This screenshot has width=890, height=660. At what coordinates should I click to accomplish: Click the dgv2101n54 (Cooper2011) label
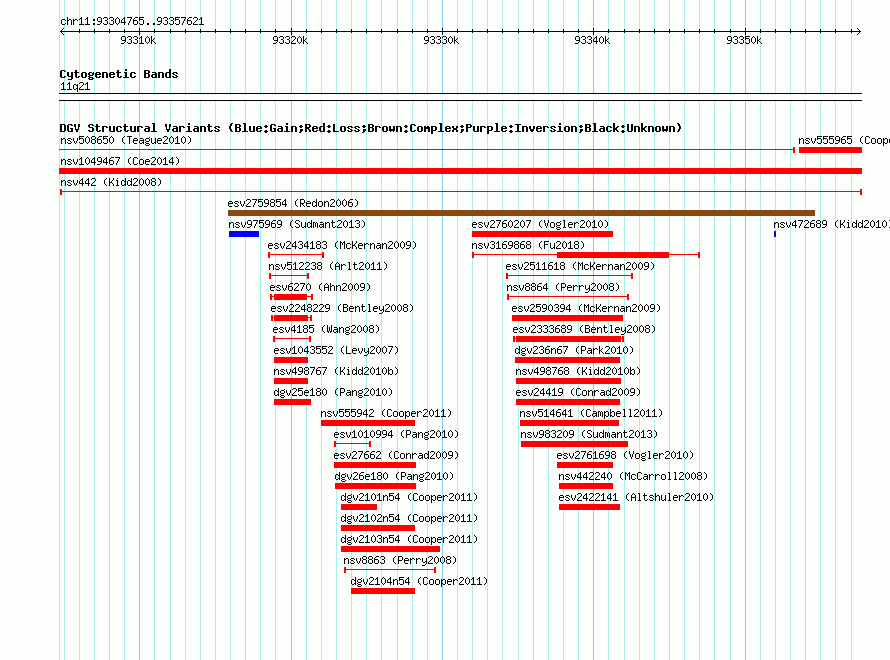point(409,497)
